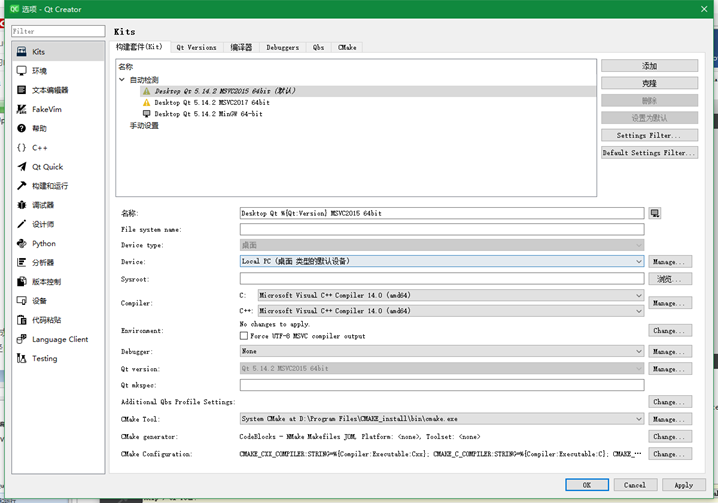The image size is (718, 503).
Task: Select the FakeVim settings icon
Action: pos(22,109)
